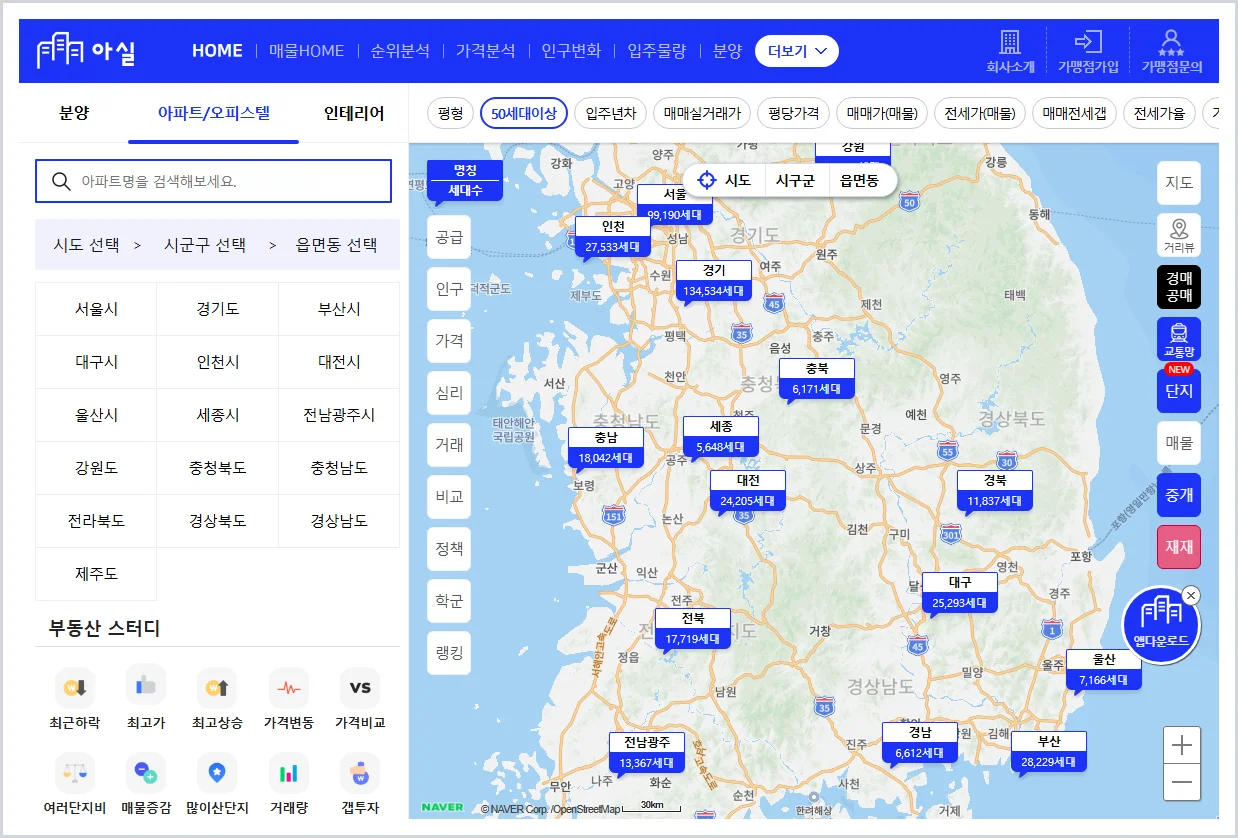Click the search magnifier icon
1238x838 pixels.
61,181
